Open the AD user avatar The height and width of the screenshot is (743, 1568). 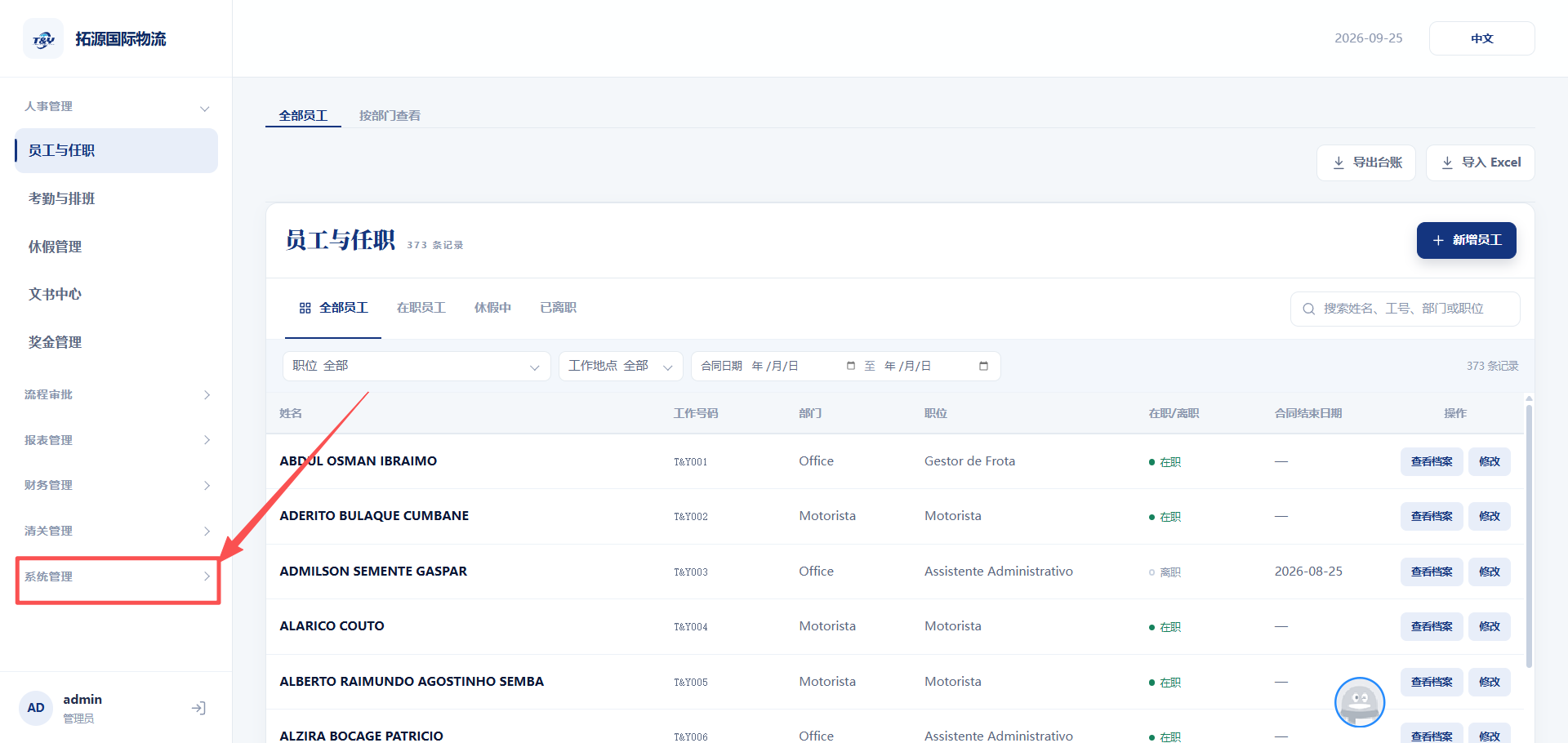pos(36,708)
